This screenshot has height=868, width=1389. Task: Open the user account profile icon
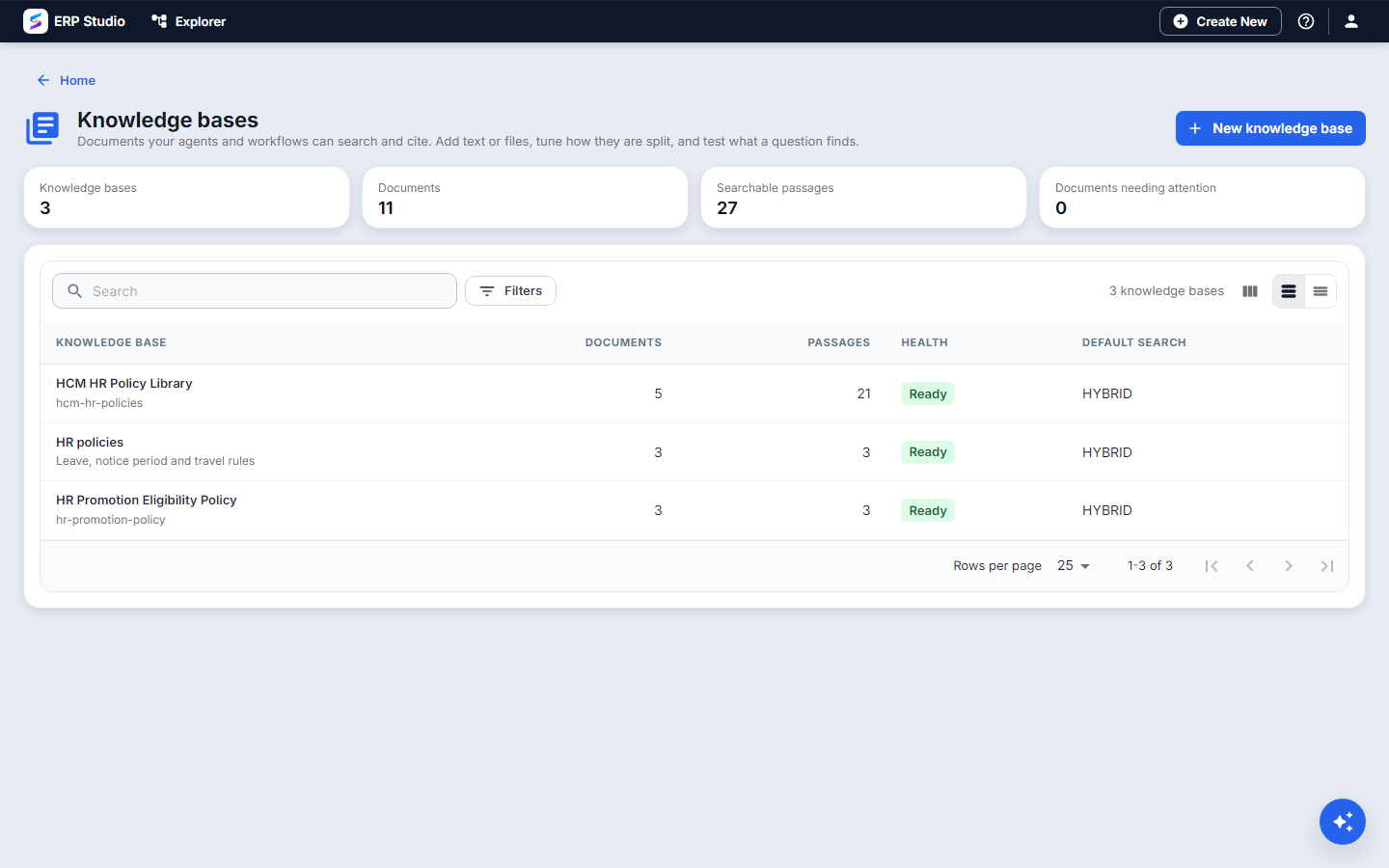pos(1351,21)
